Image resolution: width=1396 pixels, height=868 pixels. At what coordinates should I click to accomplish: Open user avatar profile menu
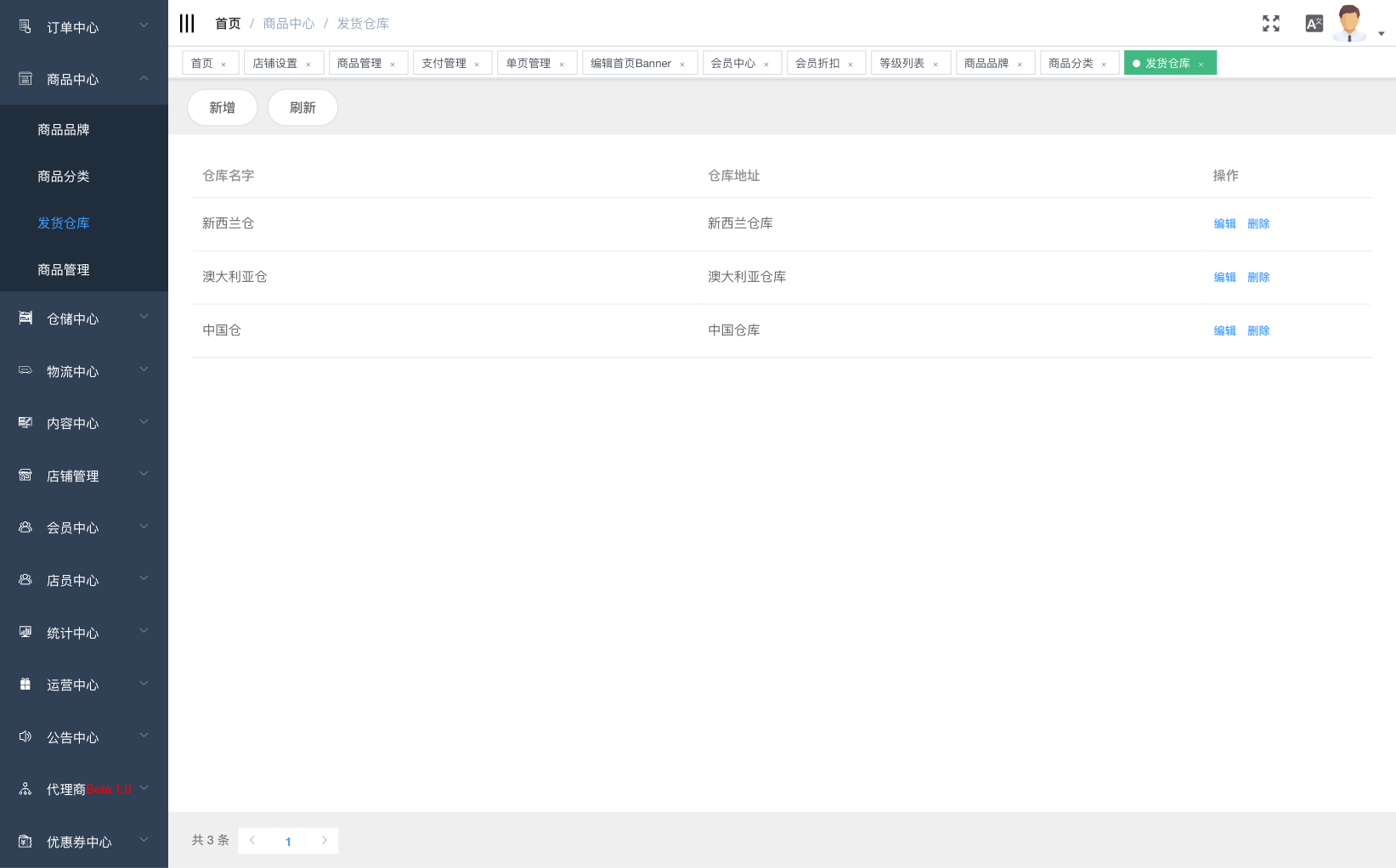pyautogui.click(x=1349, y=24)
